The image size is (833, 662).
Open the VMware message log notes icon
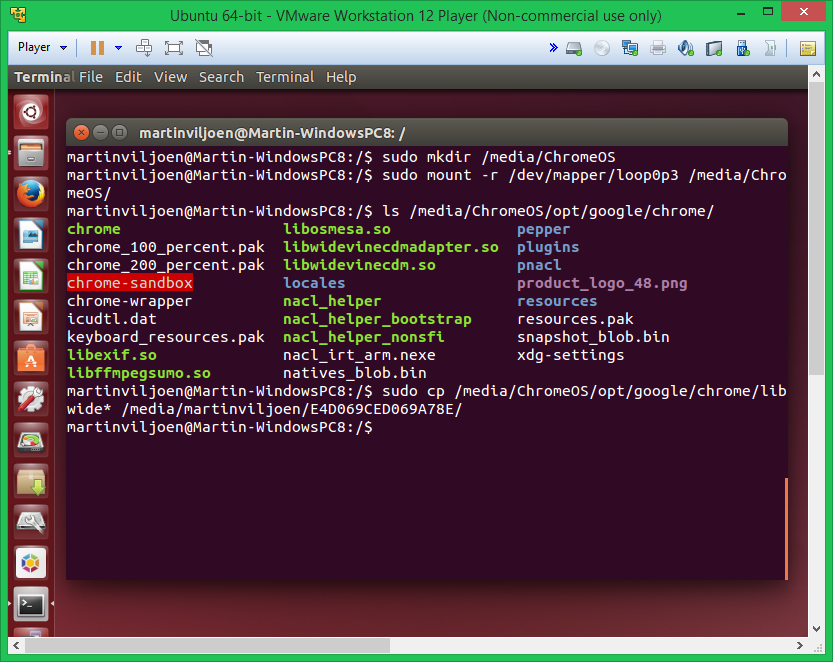808,48
